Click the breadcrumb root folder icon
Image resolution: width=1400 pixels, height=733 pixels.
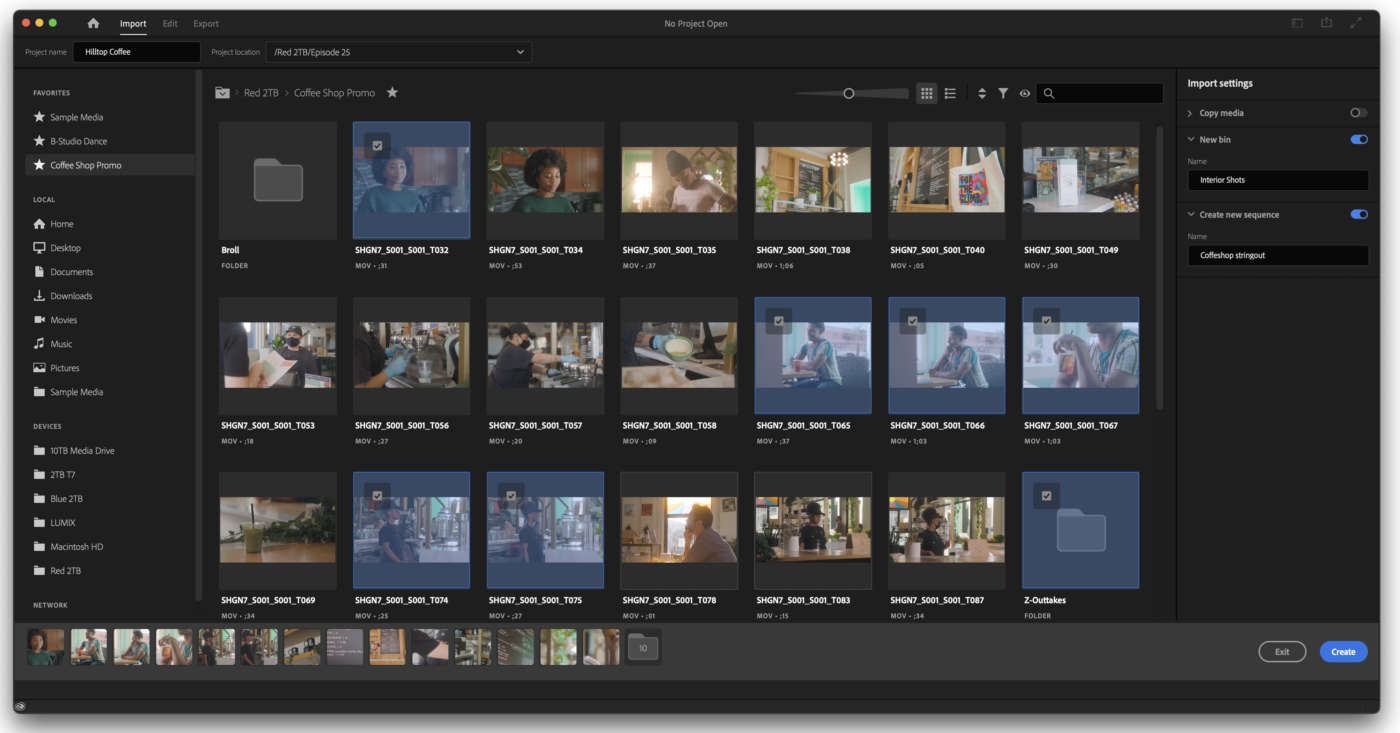pos(222,93)
